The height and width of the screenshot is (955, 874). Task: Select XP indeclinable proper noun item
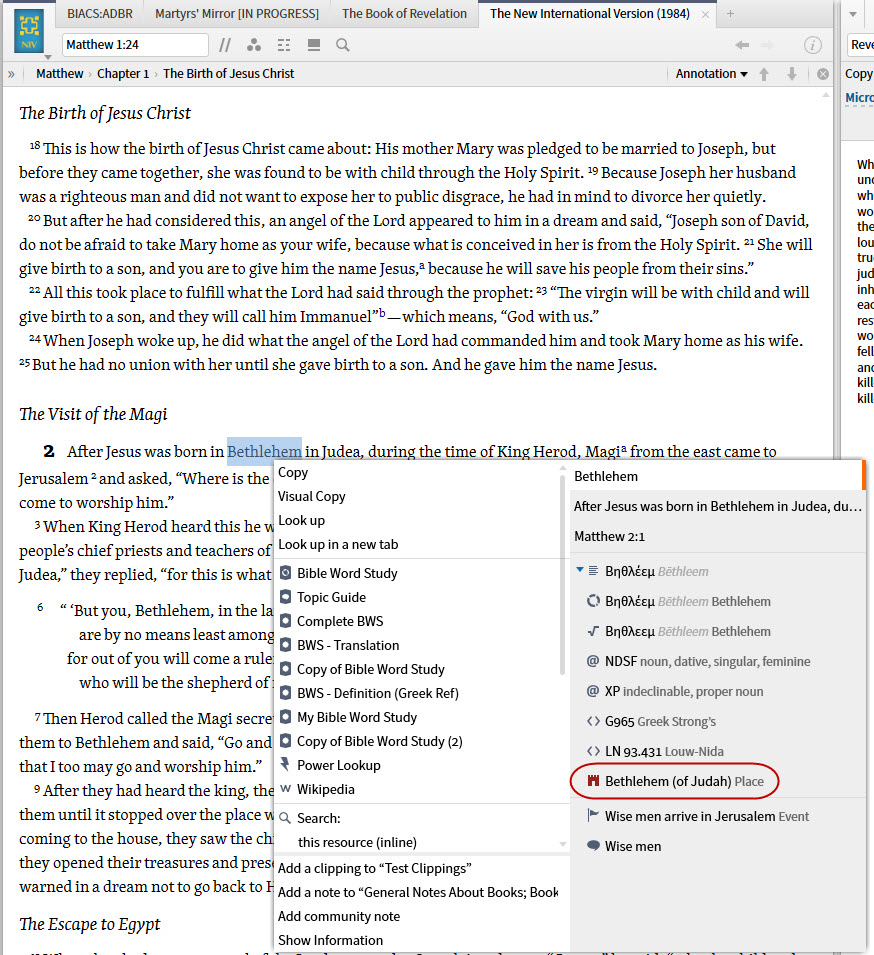(x=717, y=691)
